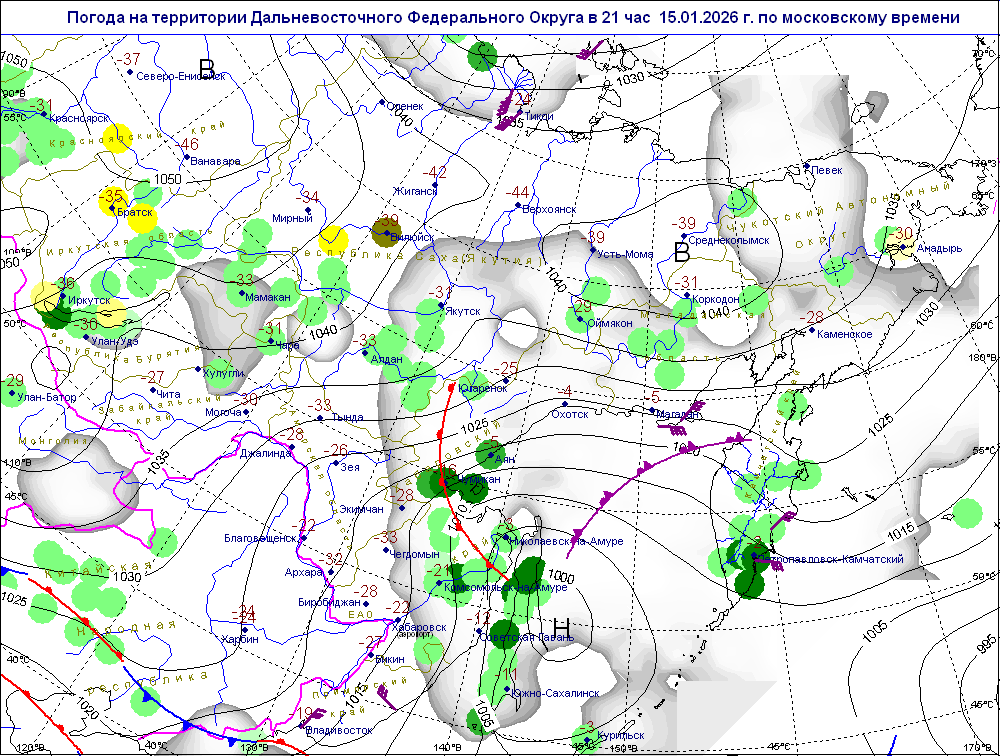Click the Улан-Батор city label
Screen dimensions: 1000x756
point(46,398)
